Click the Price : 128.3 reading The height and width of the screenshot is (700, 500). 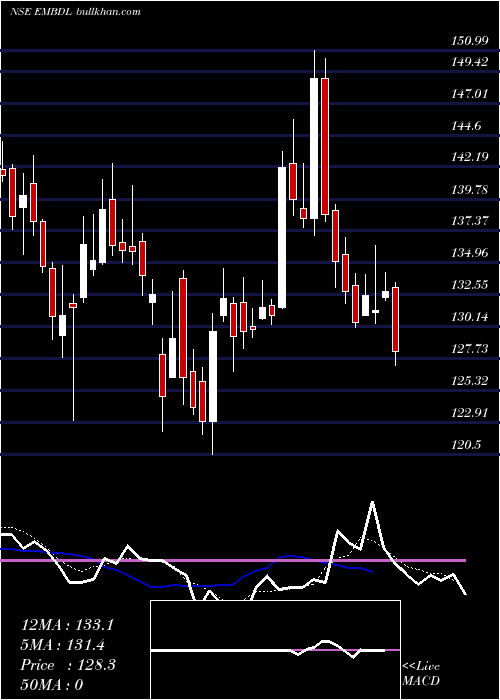68,665
